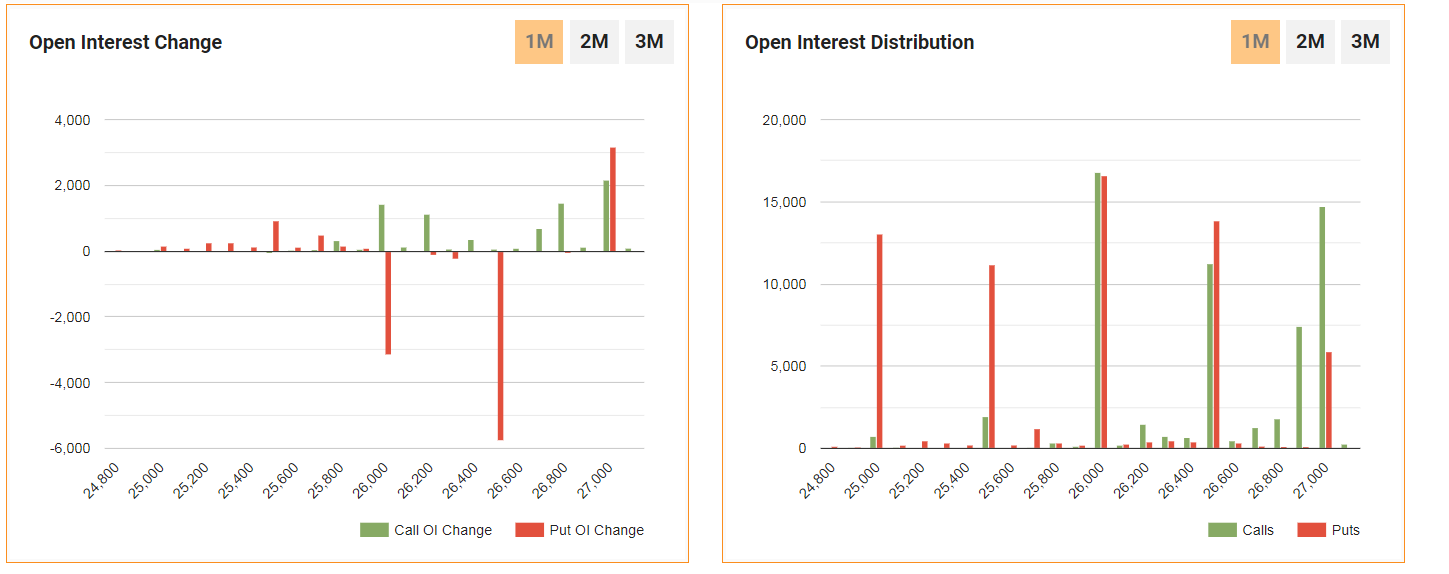
Task: Switch Open Interest Distribution chart to 2M
Action: (1310, 42)
